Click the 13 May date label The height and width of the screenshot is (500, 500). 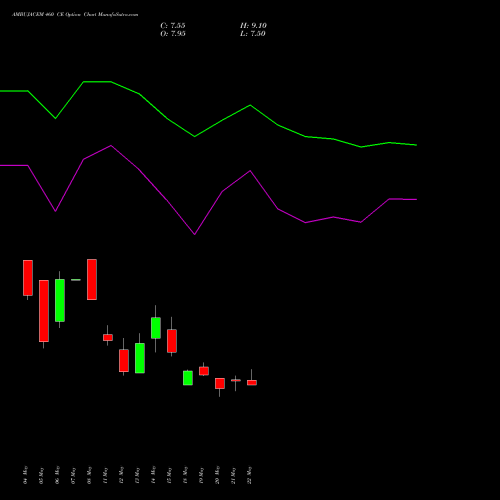pos(138,475)
